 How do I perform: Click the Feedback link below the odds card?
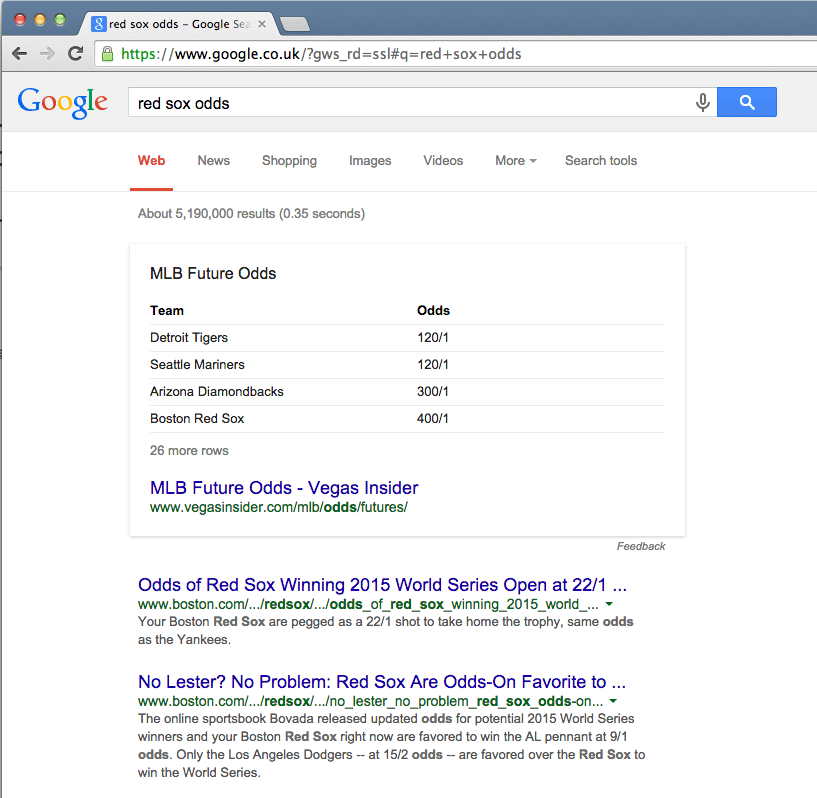641,546
